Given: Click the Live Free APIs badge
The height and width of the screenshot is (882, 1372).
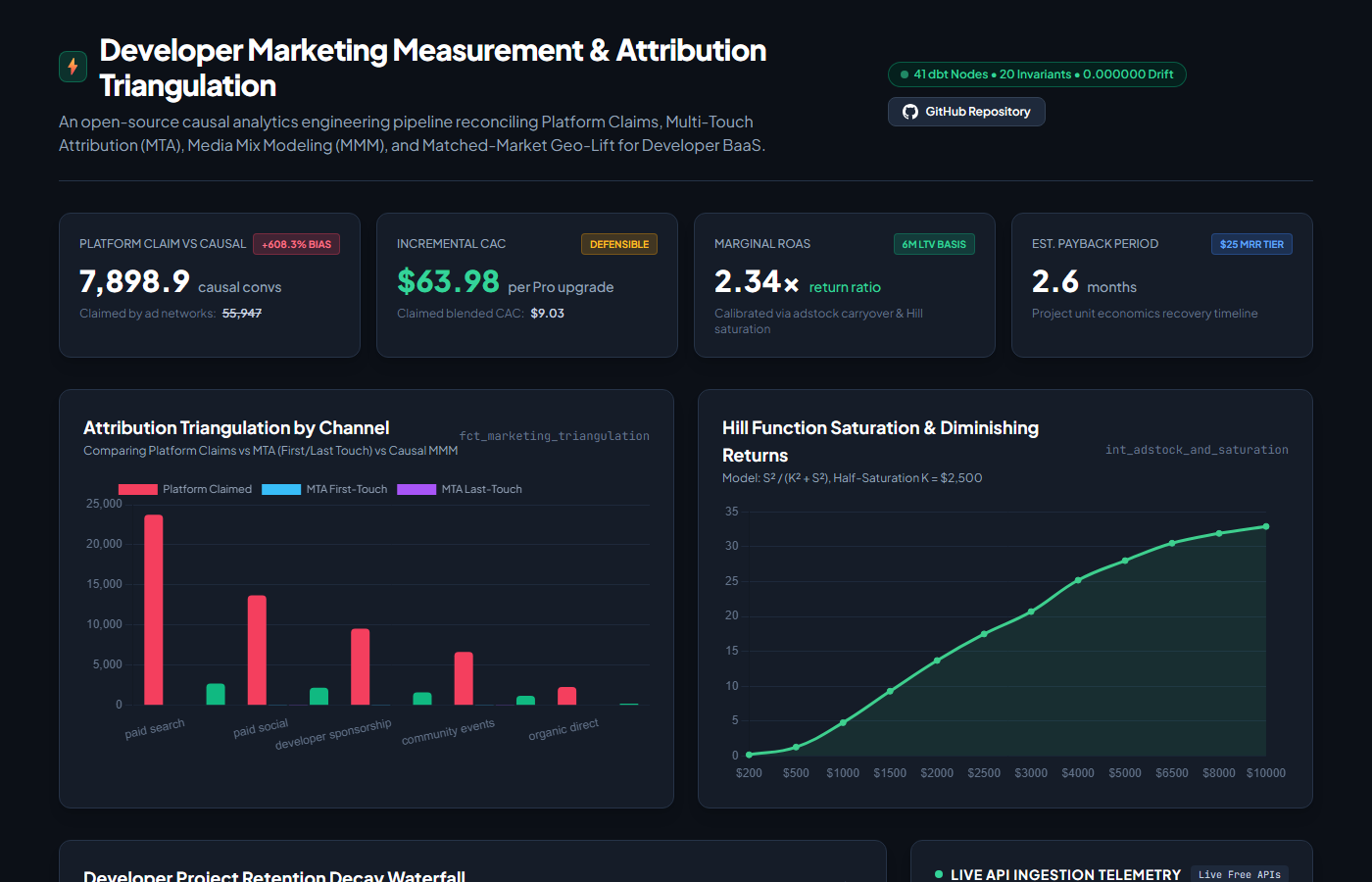Looking at the screenshot, I should tap(1239, 874).
